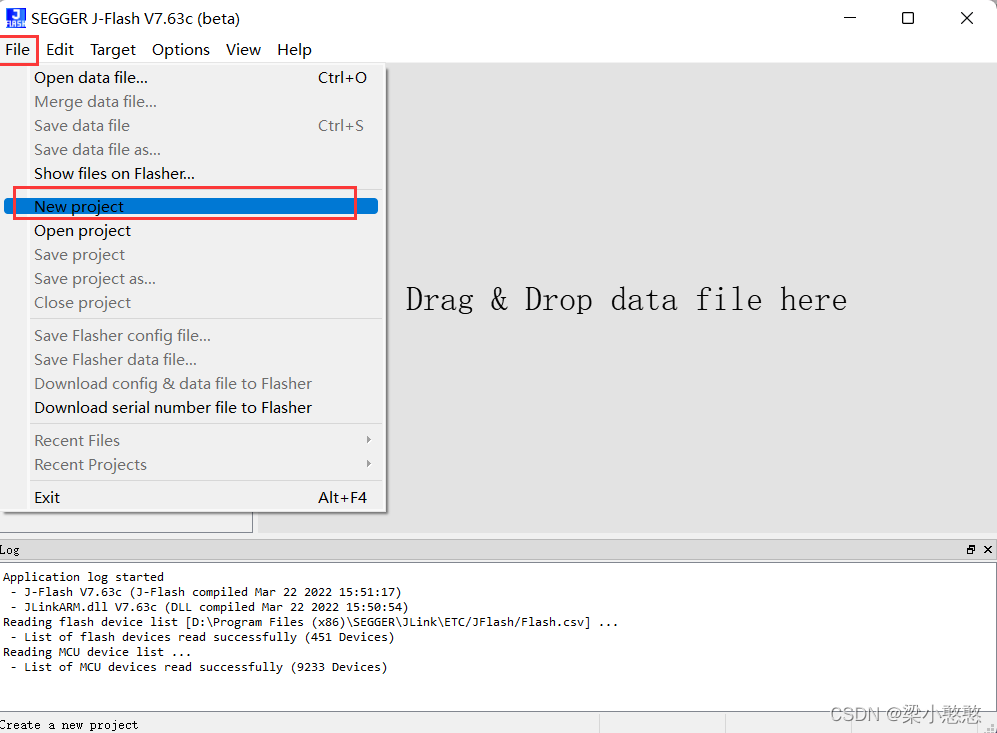Choose Save data file as... entry

pos(191,150)
